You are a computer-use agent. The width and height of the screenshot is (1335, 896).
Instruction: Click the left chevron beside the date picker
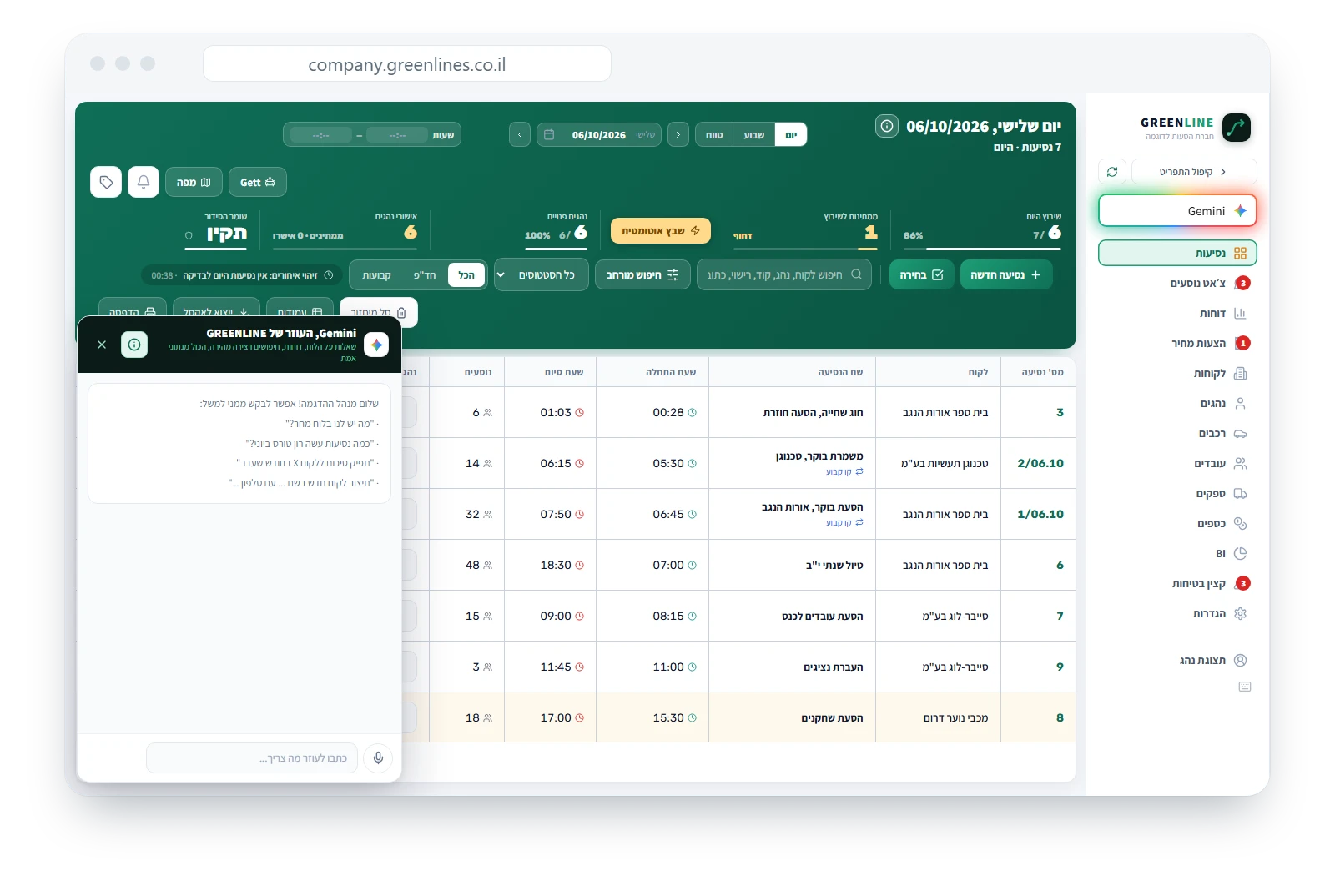pos(520,134)
